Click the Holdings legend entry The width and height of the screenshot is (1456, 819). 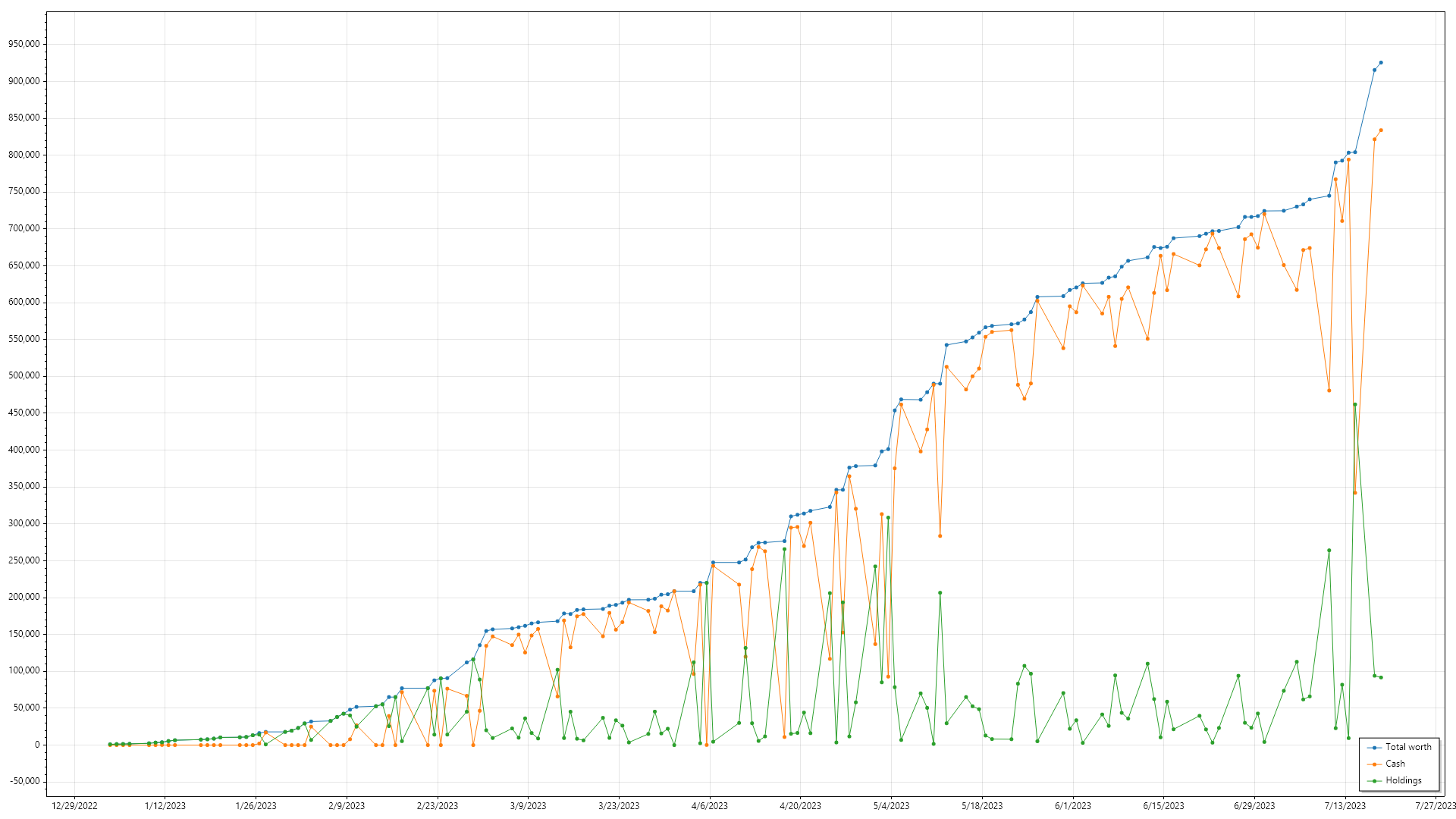1403,780
